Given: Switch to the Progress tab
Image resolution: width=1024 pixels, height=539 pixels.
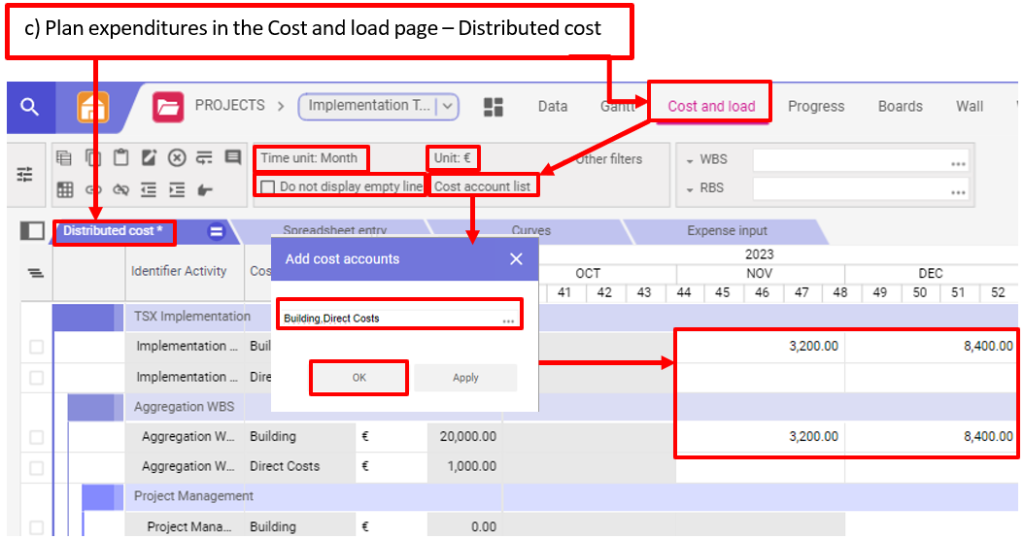Looking at the screenshot, I should (816, 106).
